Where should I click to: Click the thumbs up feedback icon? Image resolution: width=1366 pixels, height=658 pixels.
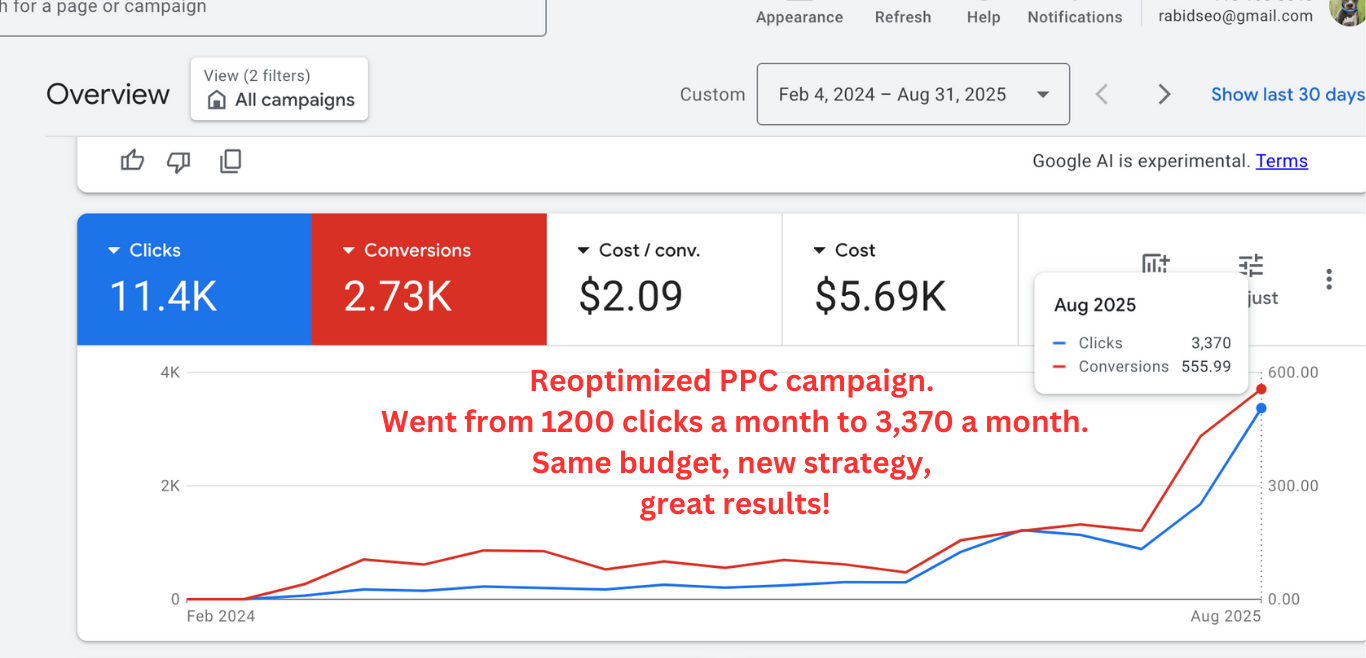point(132,161)
